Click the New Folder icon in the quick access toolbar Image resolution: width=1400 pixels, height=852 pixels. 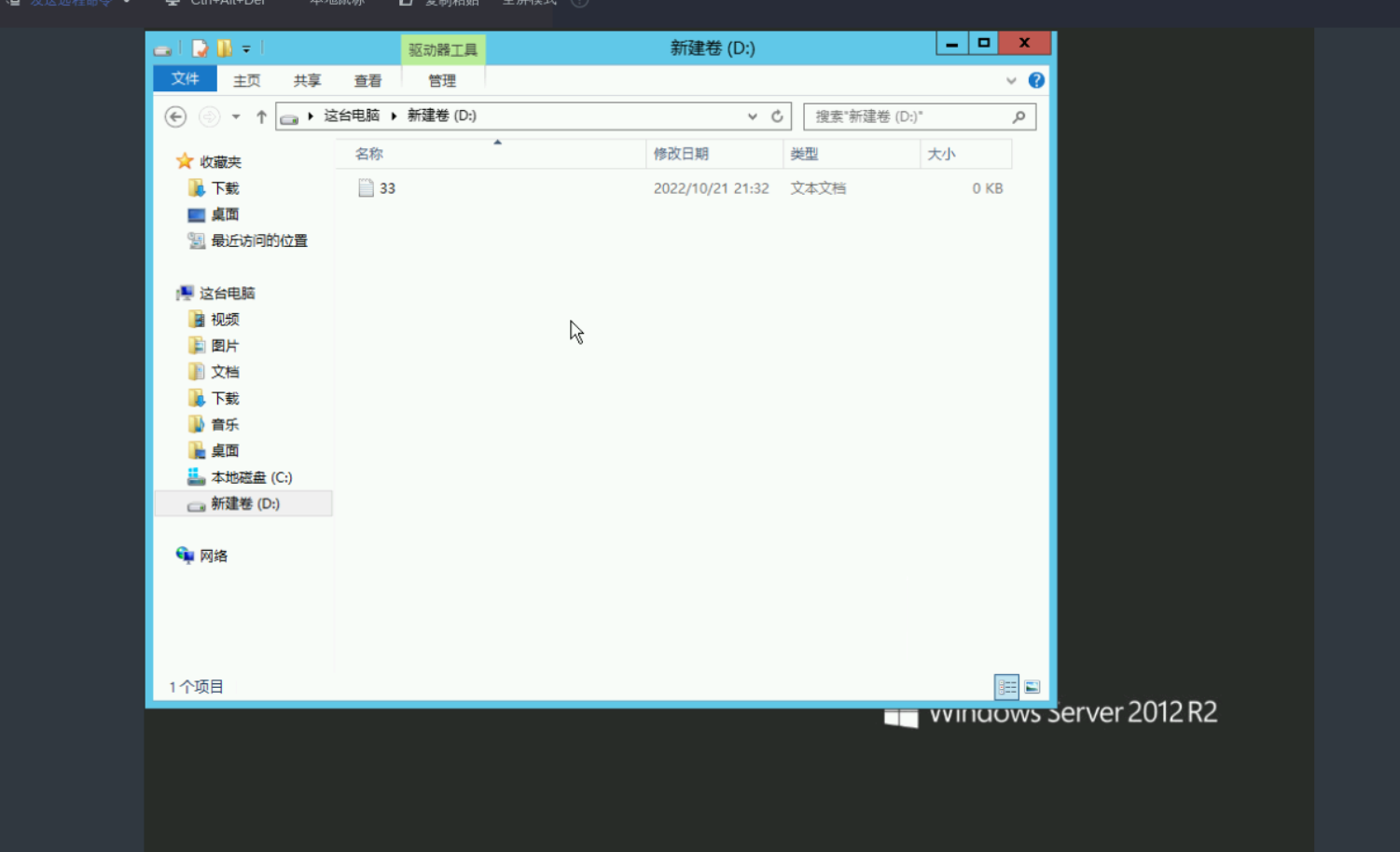(x=225, y=48)
